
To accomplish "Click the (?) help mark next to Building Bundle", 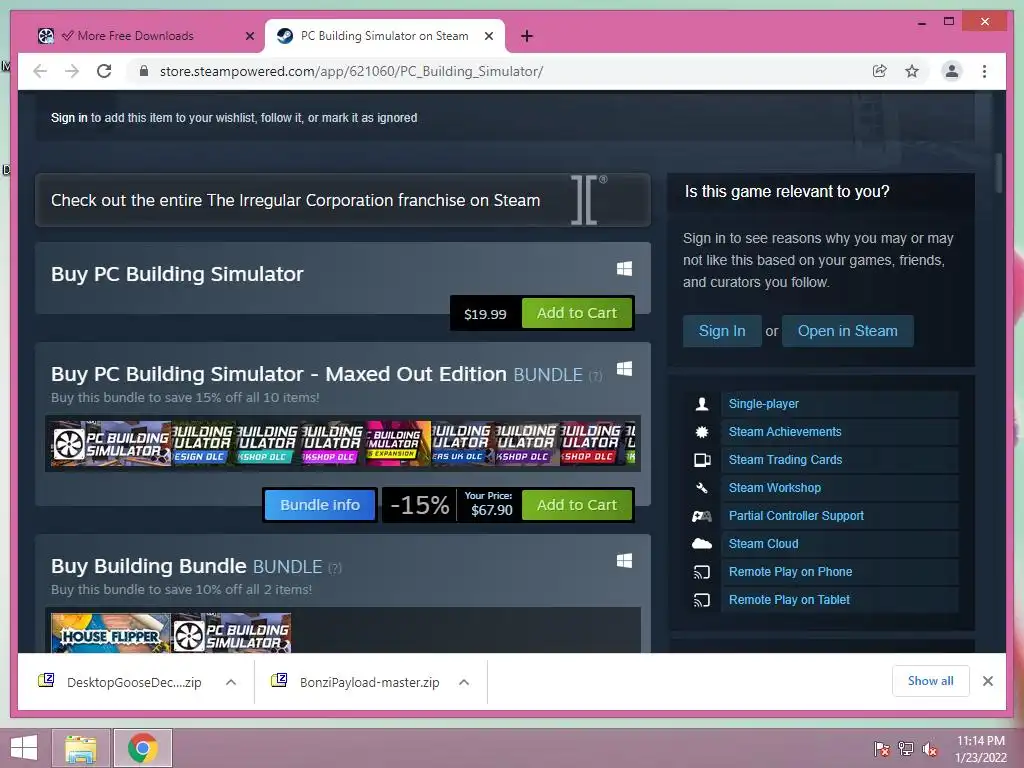I will (334, 568).
